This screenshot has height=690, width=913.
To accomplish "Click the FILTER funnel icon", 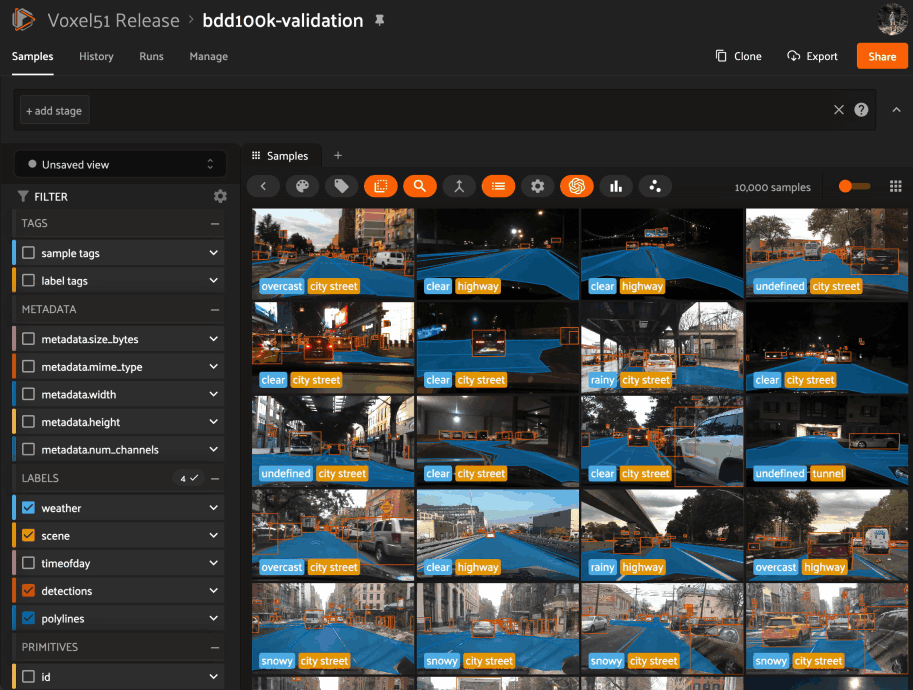I will pos(23,196).
